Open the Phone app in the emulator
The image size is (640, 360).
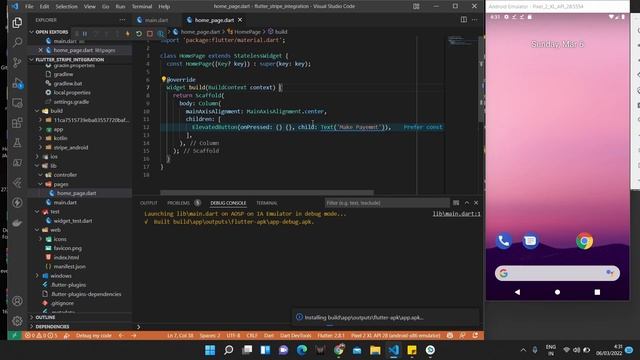[504, 241]
